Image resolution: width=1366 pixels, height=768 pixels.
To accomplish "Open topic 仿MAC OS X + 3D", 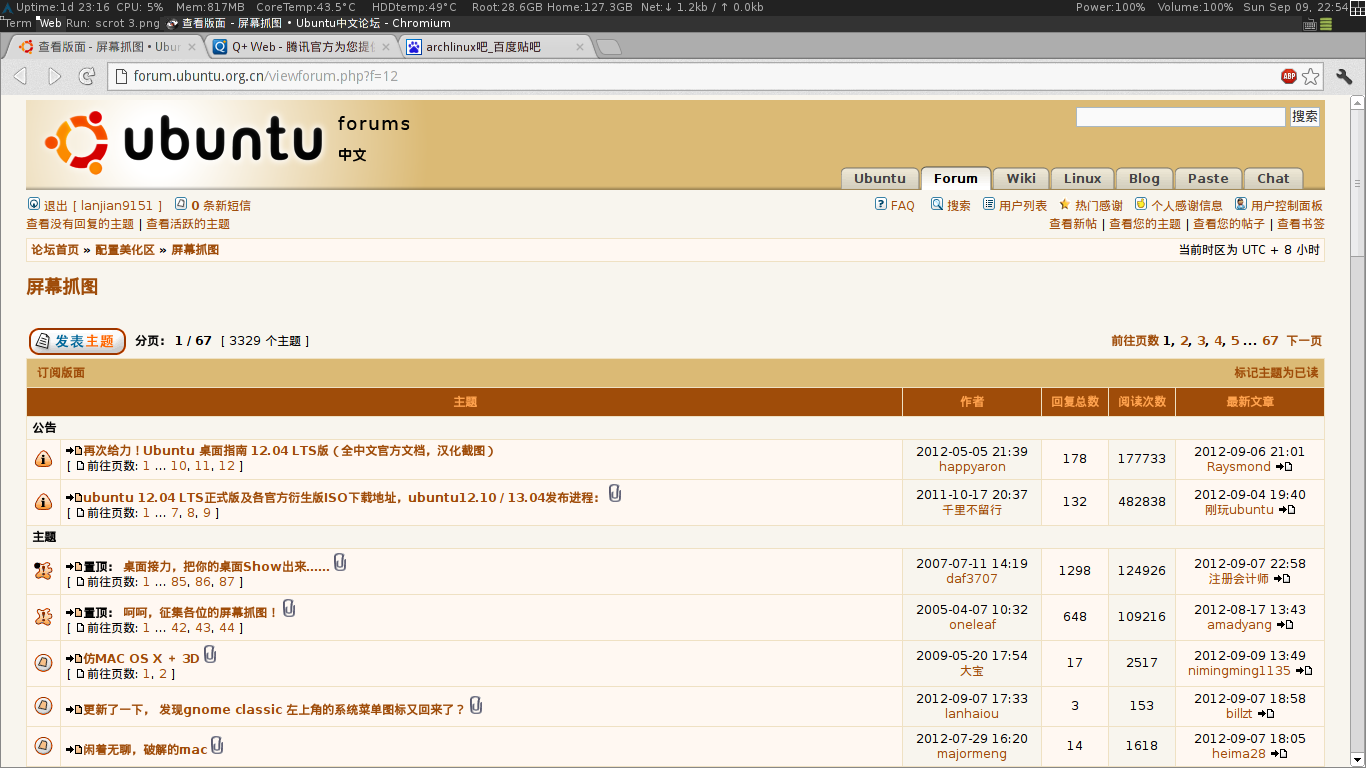I will 141,659.
